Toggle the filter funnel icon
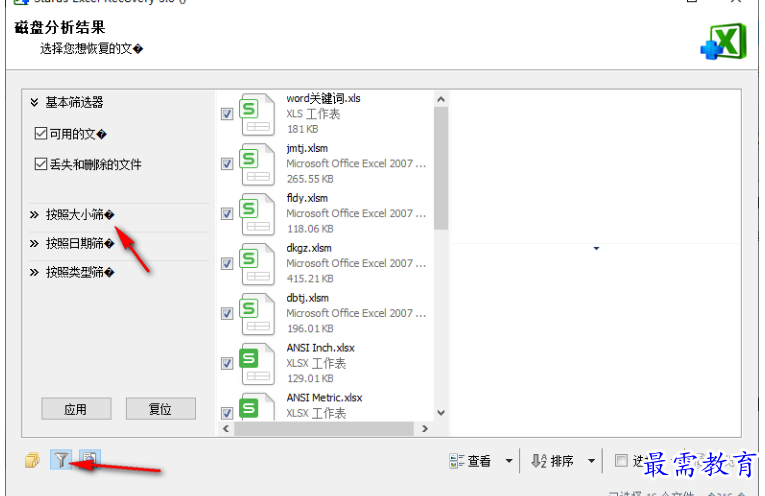The height and width of the screenshot is (496, 765). point(61,459)
